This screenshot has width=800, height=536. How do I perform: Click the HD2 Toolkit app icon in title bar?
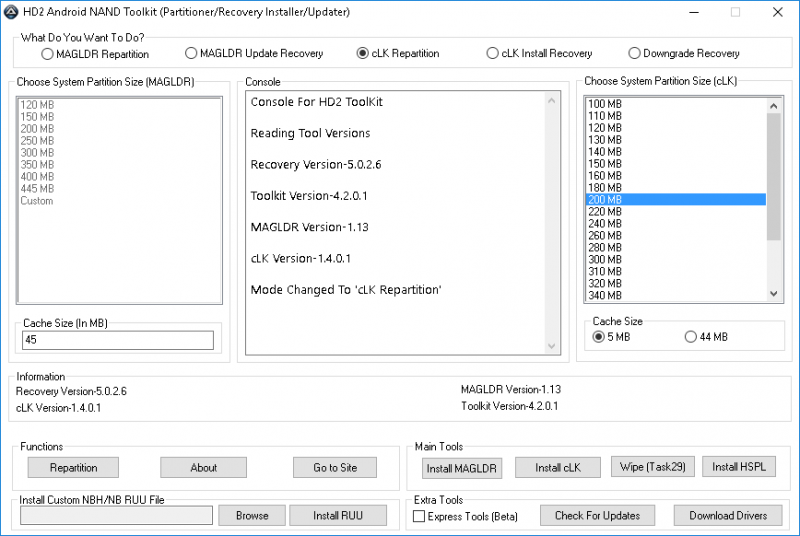click(11, 12)
